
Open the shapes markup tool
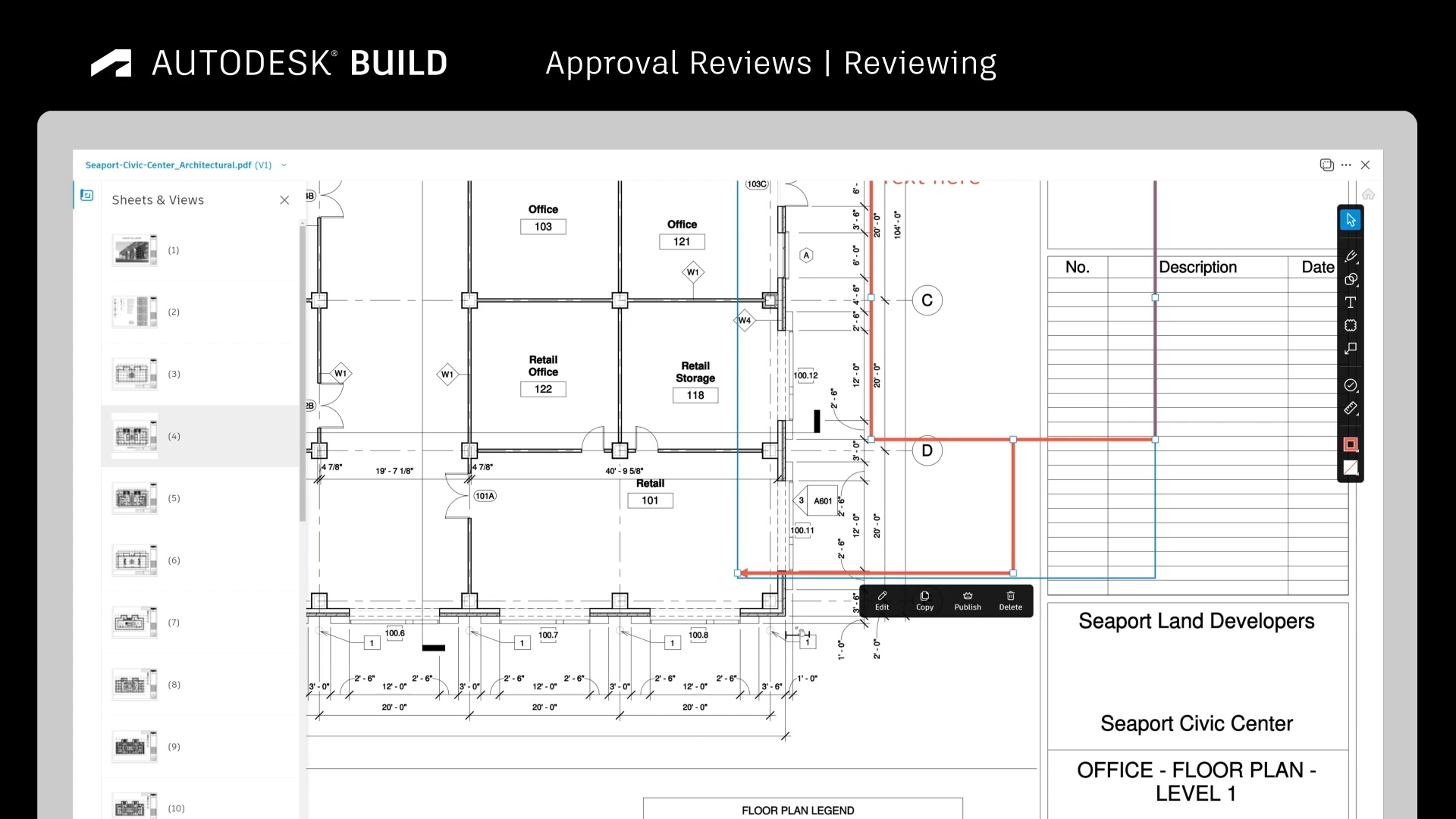click(x=1351, y=280)
